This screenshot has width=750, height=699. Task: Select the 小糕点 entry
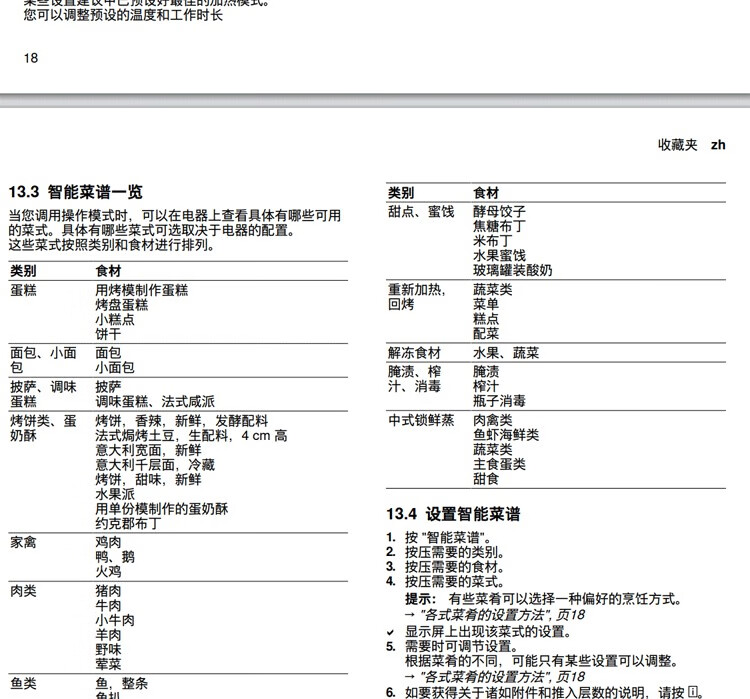coord(115,320)
